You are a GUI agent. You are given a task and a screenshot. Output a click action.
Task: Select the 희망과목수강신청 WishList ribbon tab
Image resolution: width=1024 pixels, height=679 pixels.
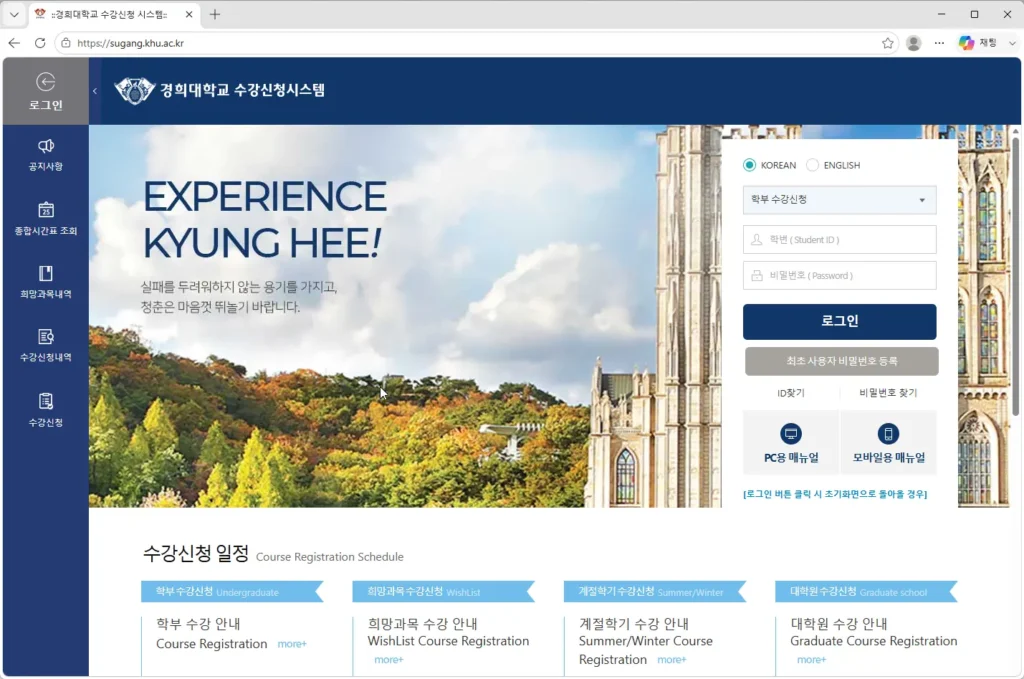coord(443,592)
